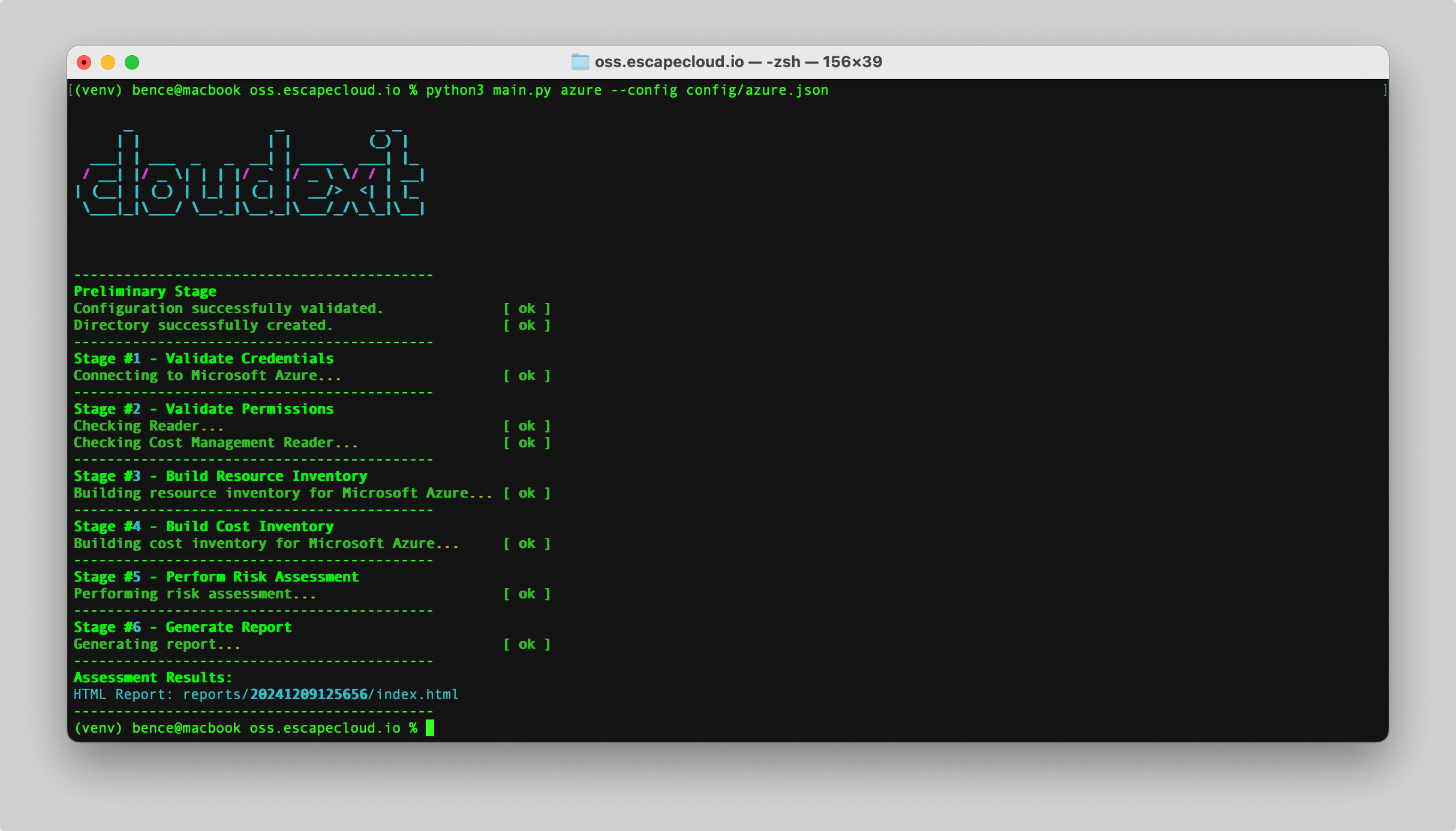Click the python3 main.py azure command text

[513, 91]
